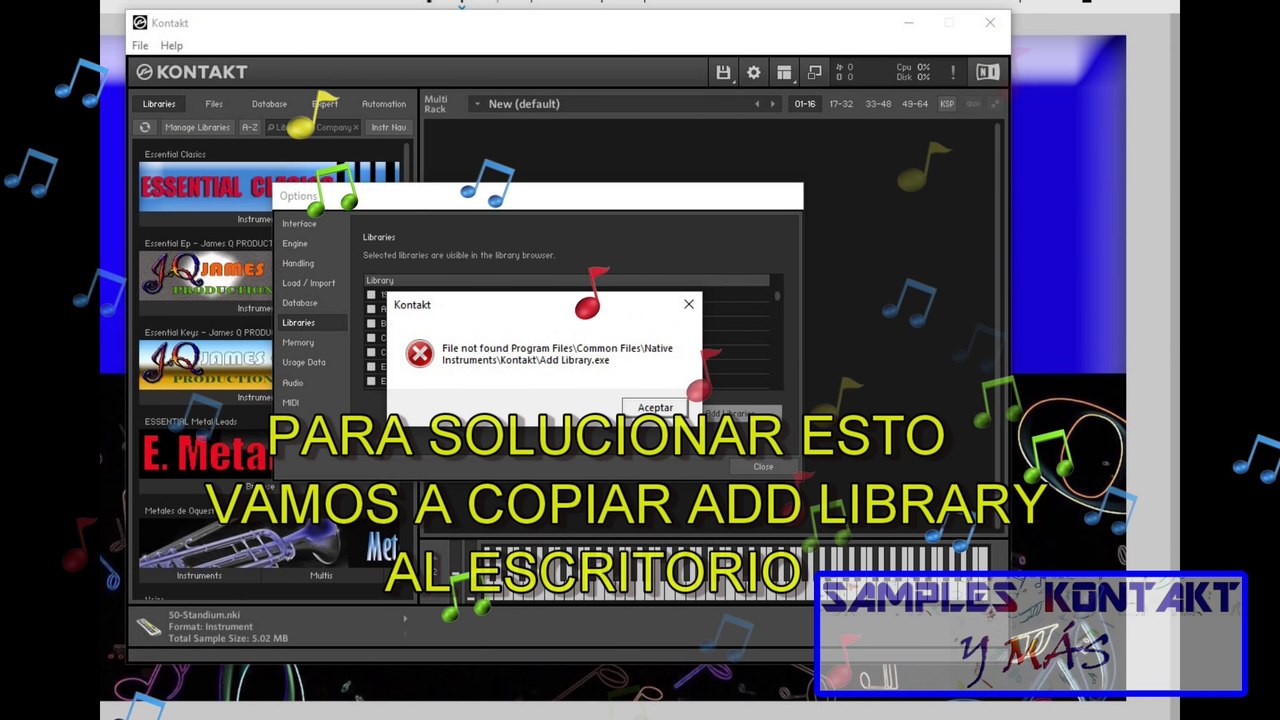
Task: Select the Libraries section in Options
Action: [x=311, y=323]
